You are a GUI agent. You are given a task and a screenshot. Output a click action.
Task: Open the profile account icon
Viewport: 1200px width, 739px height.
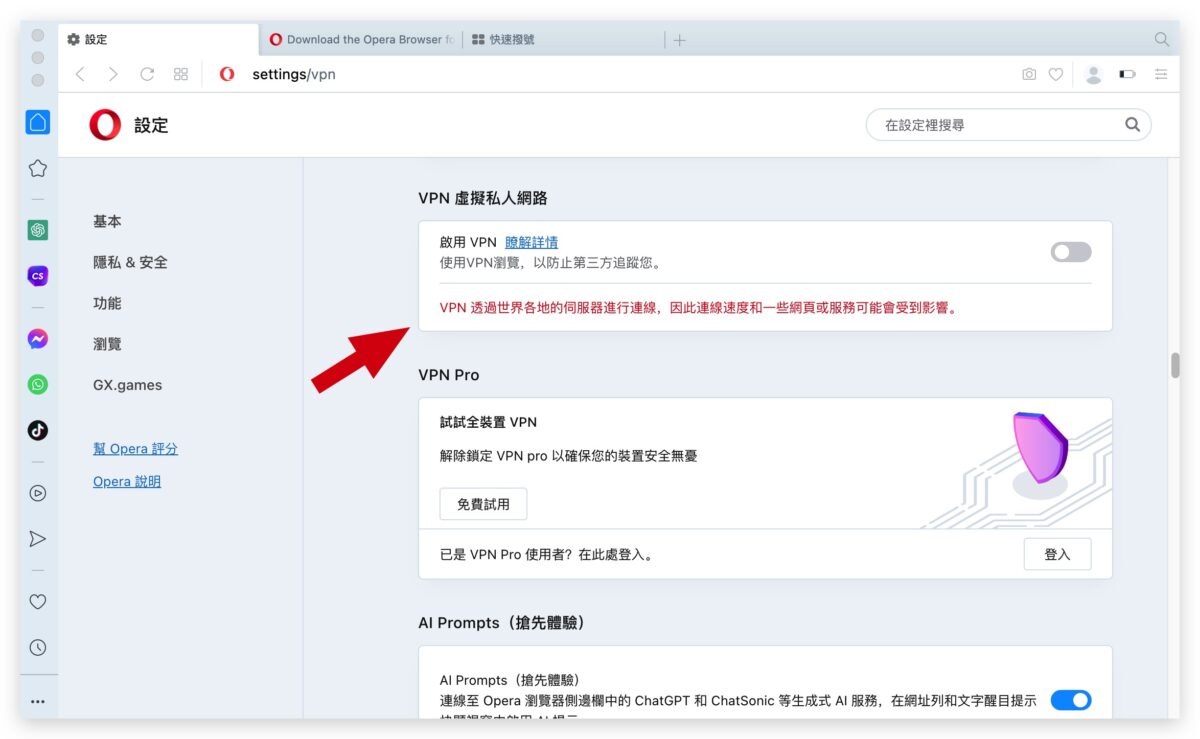click(x=1093, y=74)
